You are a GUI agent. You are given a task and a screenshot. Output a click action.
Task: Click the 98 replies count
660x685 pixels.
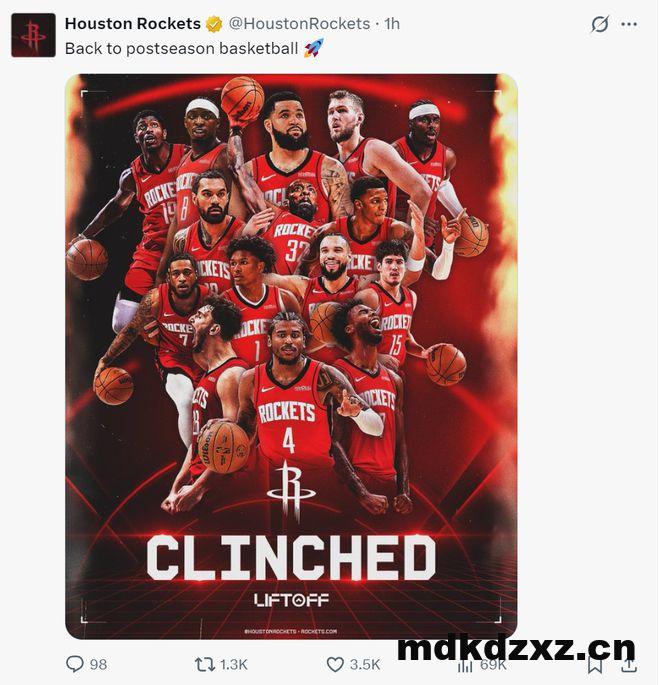(x=98, y=664)
